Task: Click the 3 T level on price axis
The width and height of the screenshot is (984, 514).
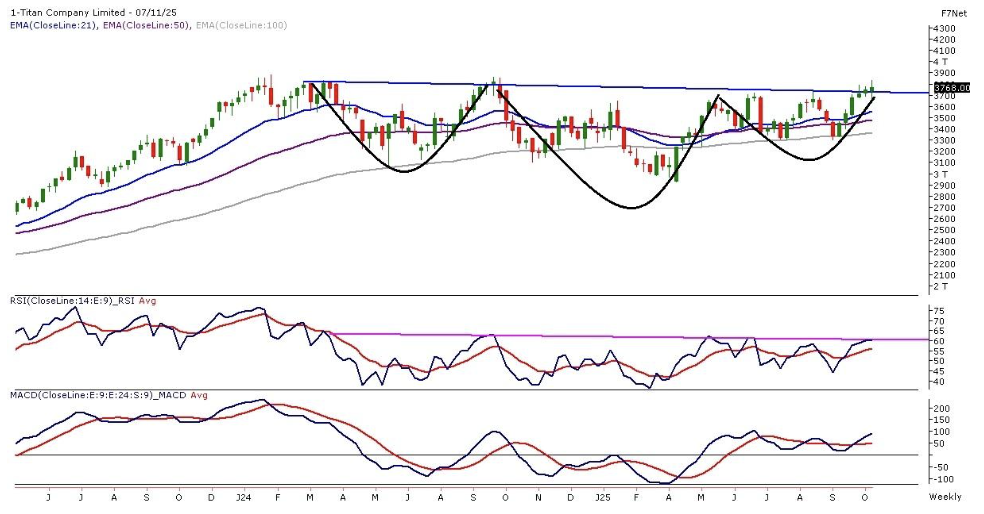Action: [x=942, y=174]
